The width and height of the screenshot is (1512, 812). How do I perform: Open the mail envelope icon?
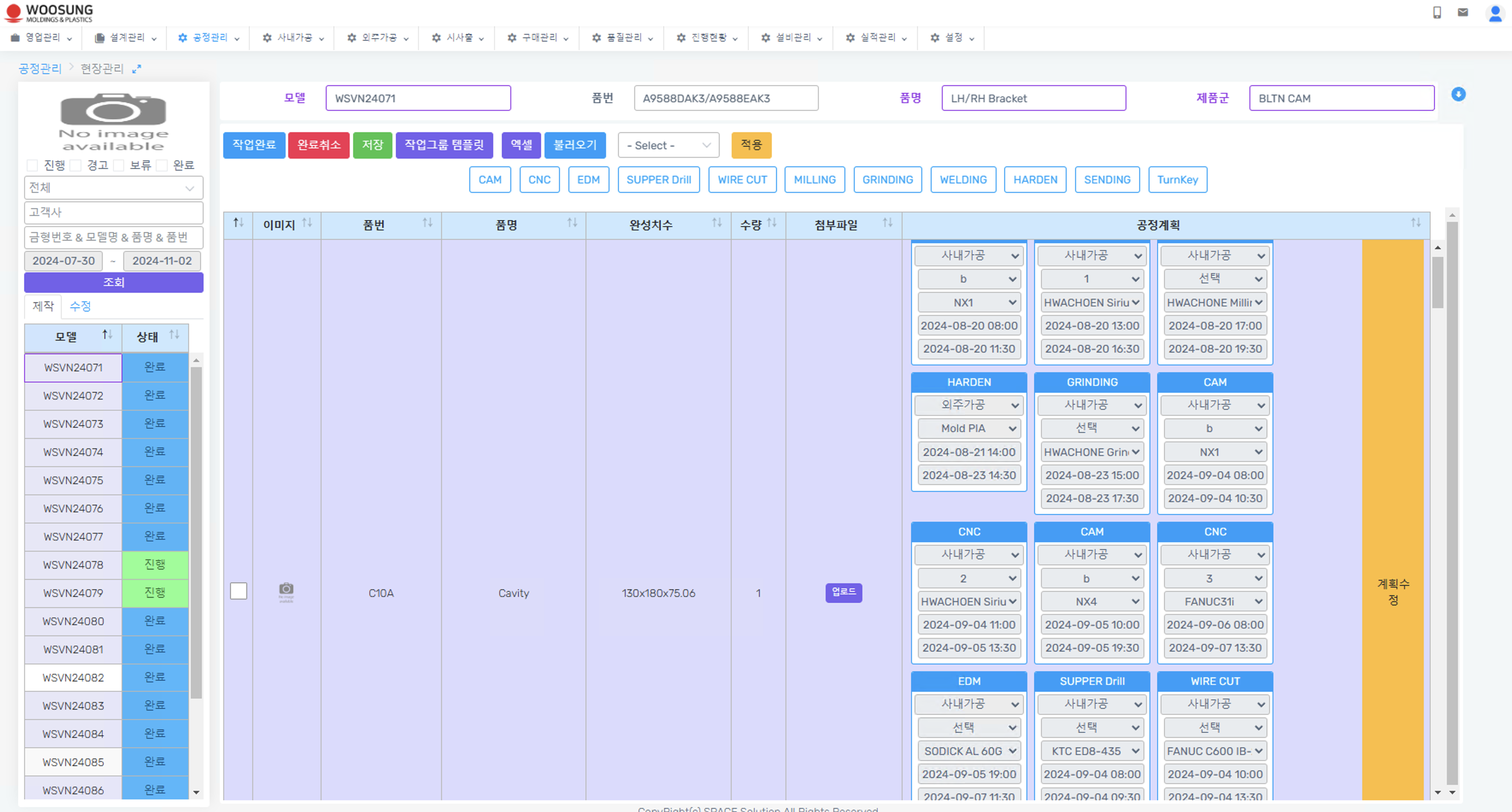click(1463, 12)
